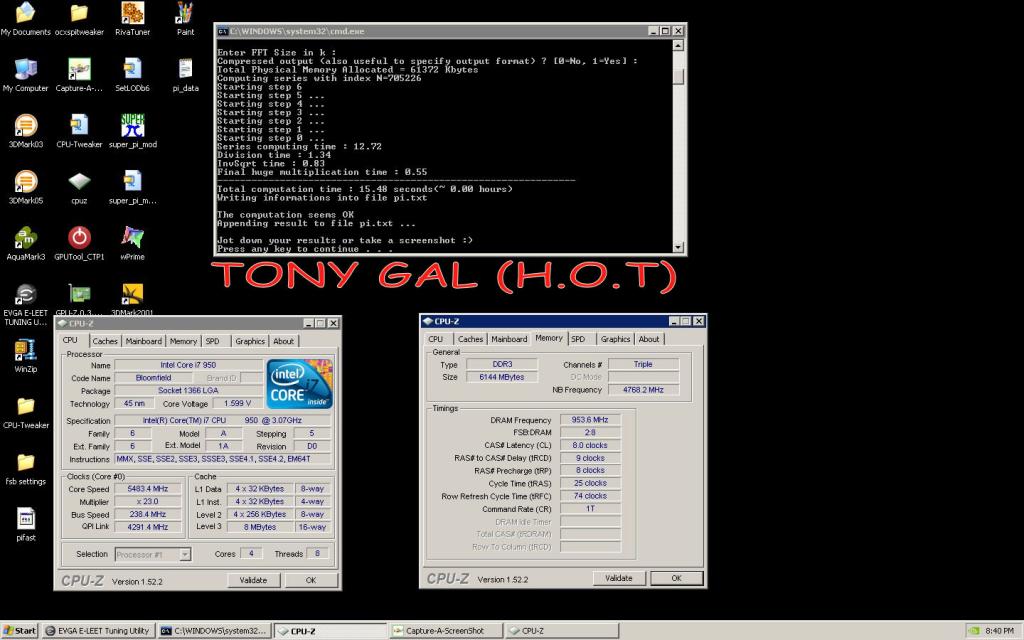Select SPD tab in right CPU-Z window
This screenshot has height=640, width=1024.
579,339
